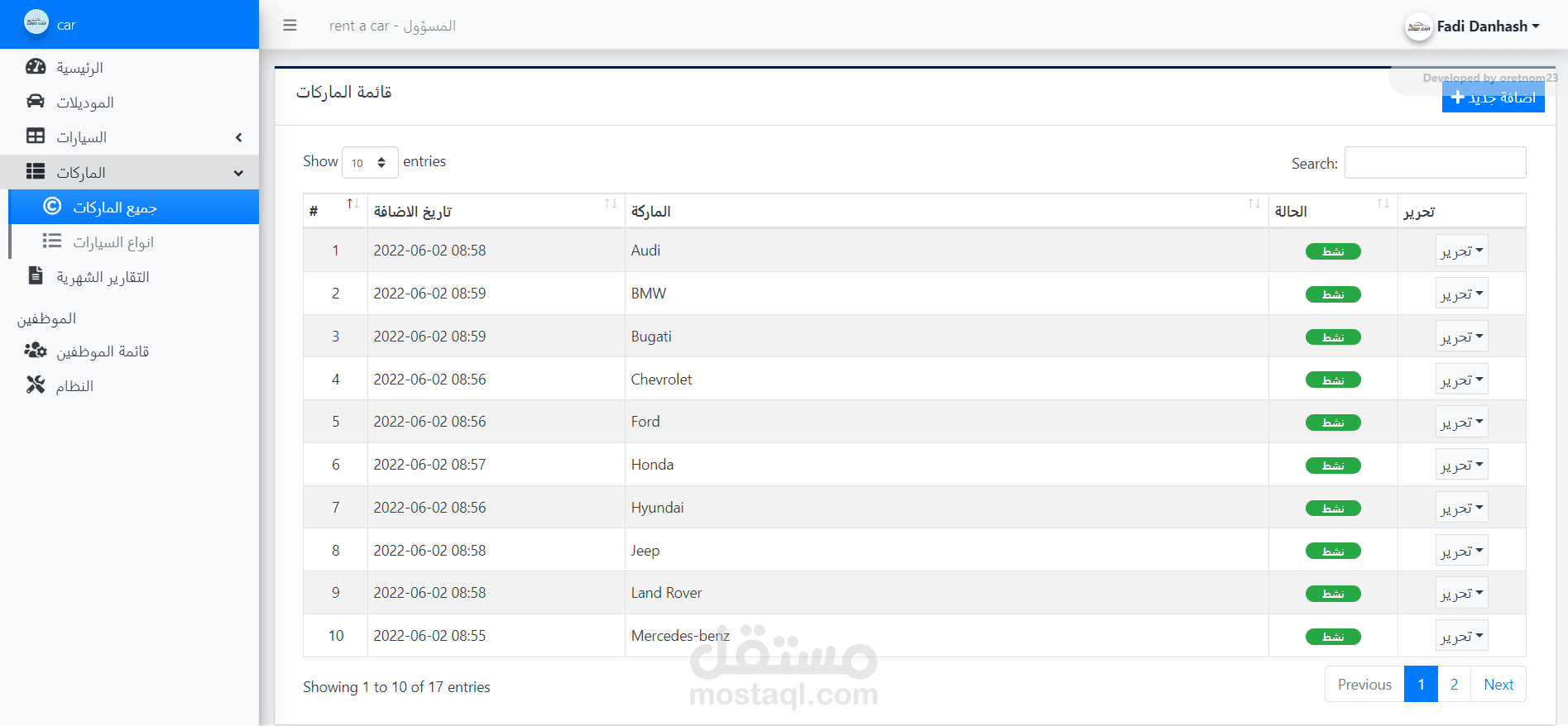
Task: Open تحرير dropdown for BMW row
Action: (1461, 294)
